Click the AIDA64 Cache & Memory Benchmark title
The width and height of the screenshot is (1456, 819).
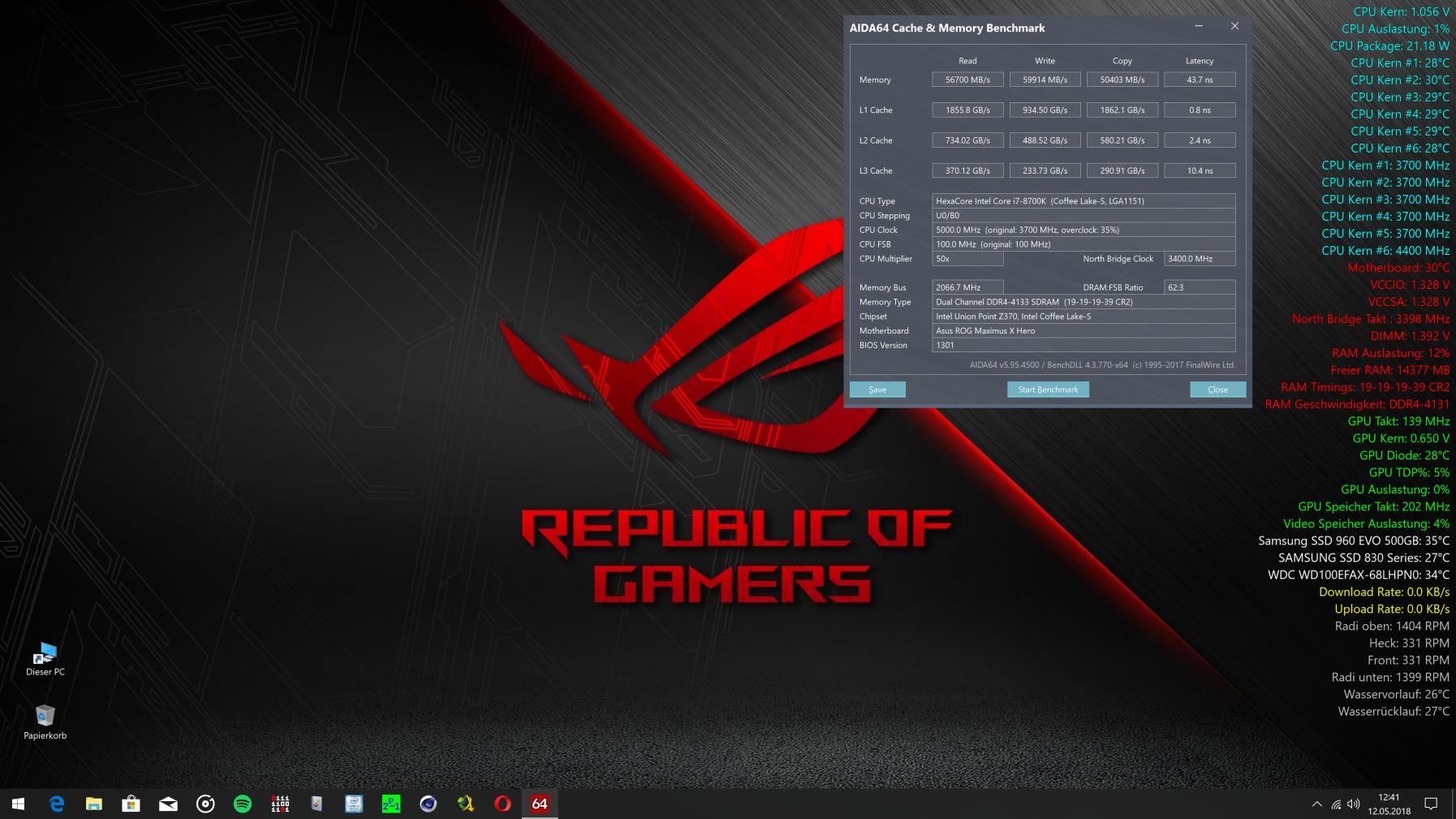tap(947, 28)
